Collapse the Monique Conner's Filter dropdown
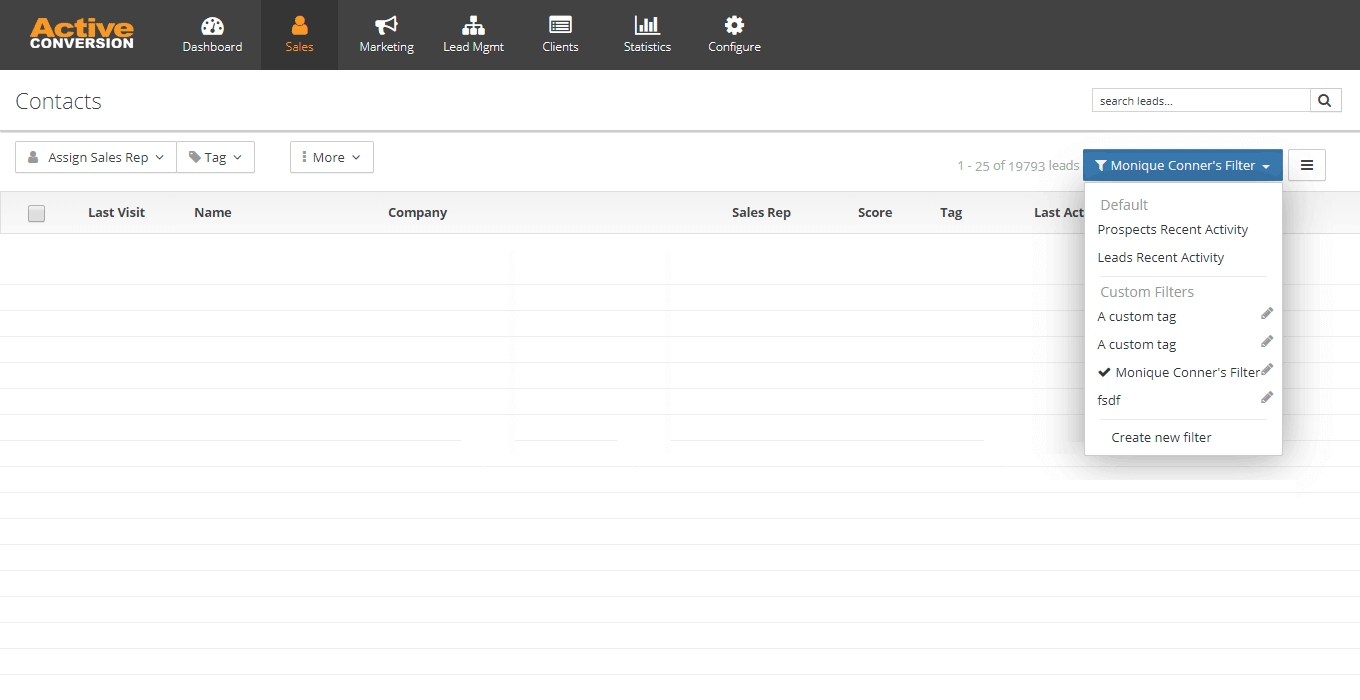The image size is (1360, 700). 1183,165
